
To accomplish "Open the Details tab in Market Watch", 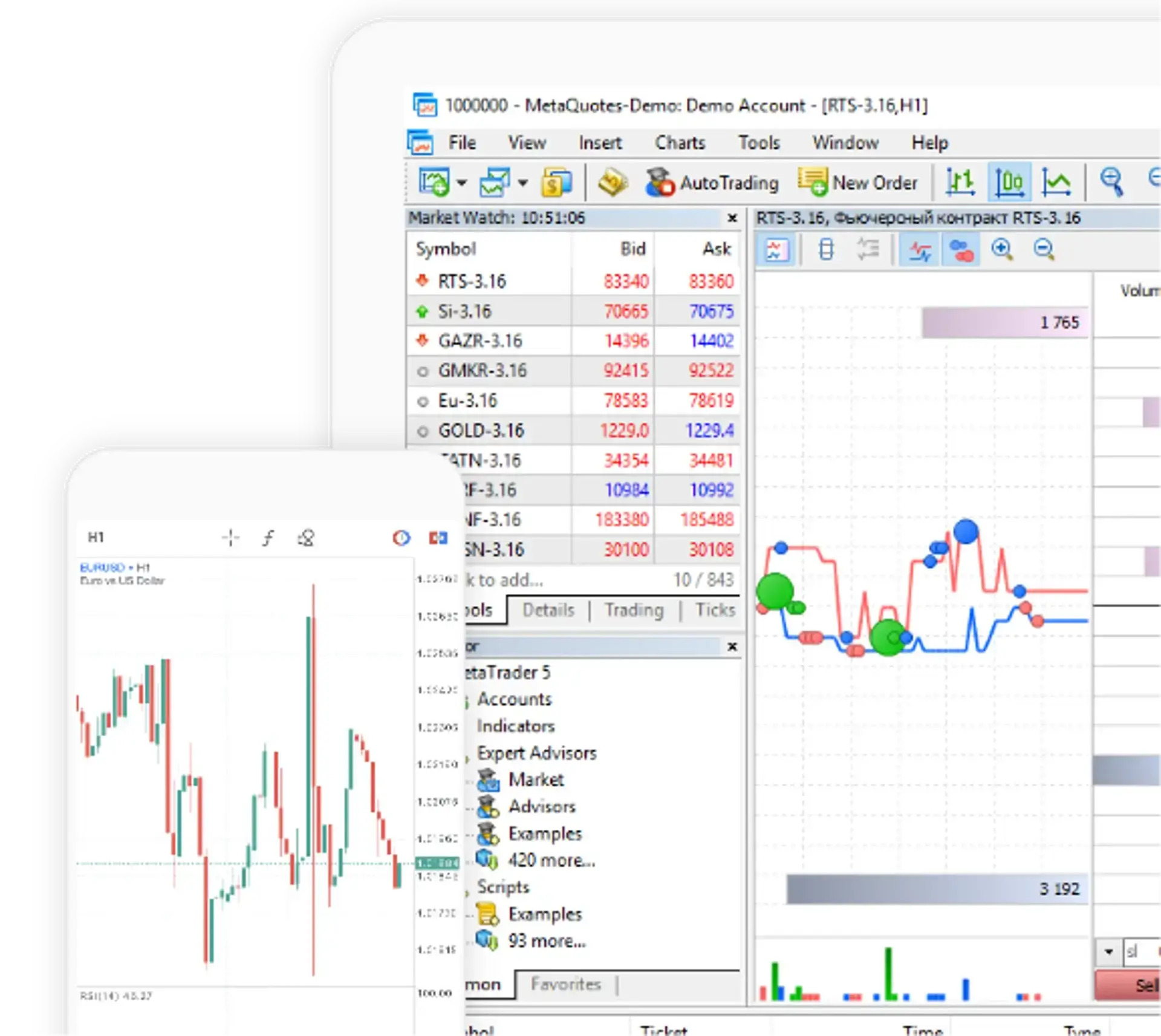I will [548, 610].
